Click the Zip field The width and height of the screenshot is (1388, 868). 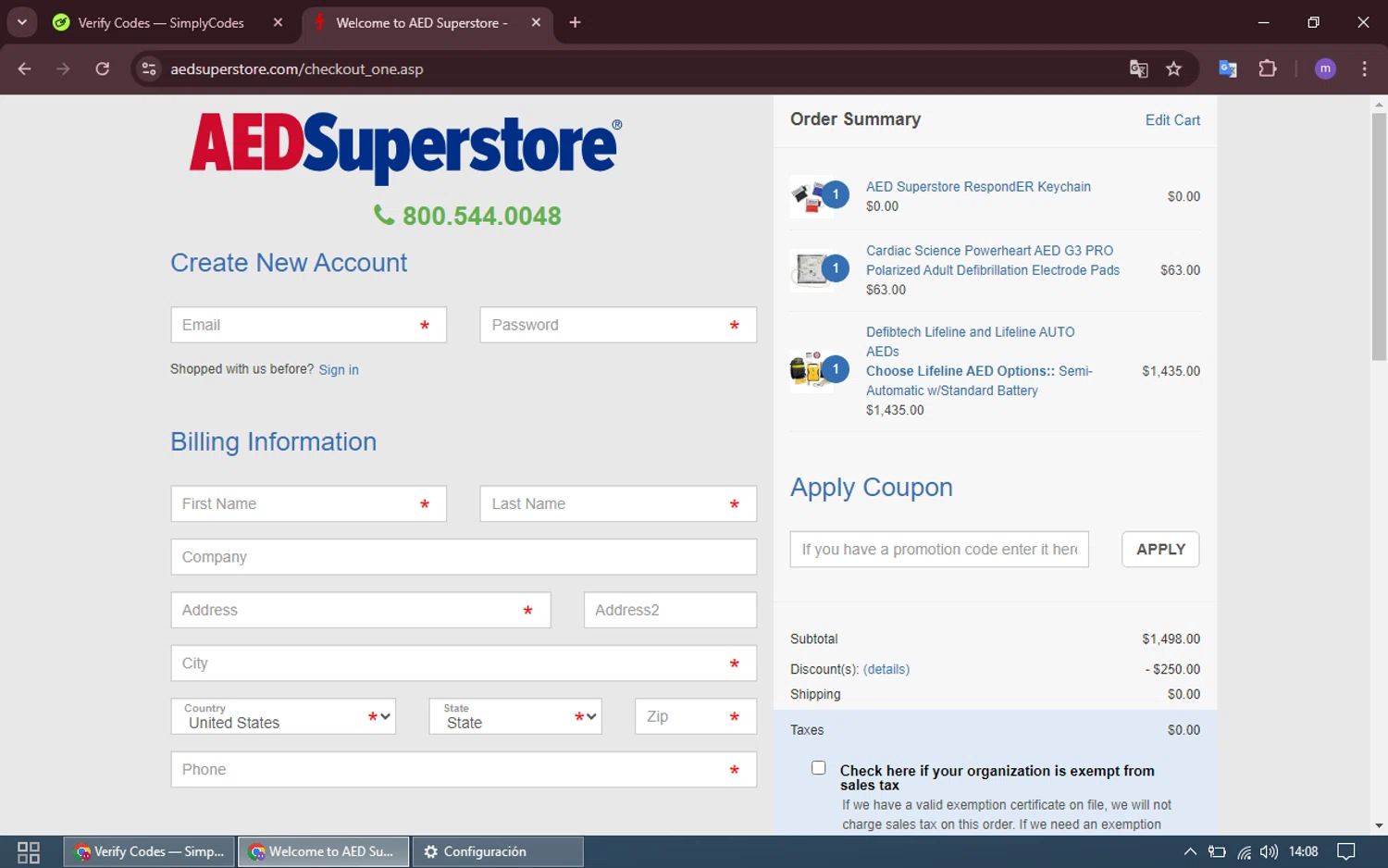point(696,716)
